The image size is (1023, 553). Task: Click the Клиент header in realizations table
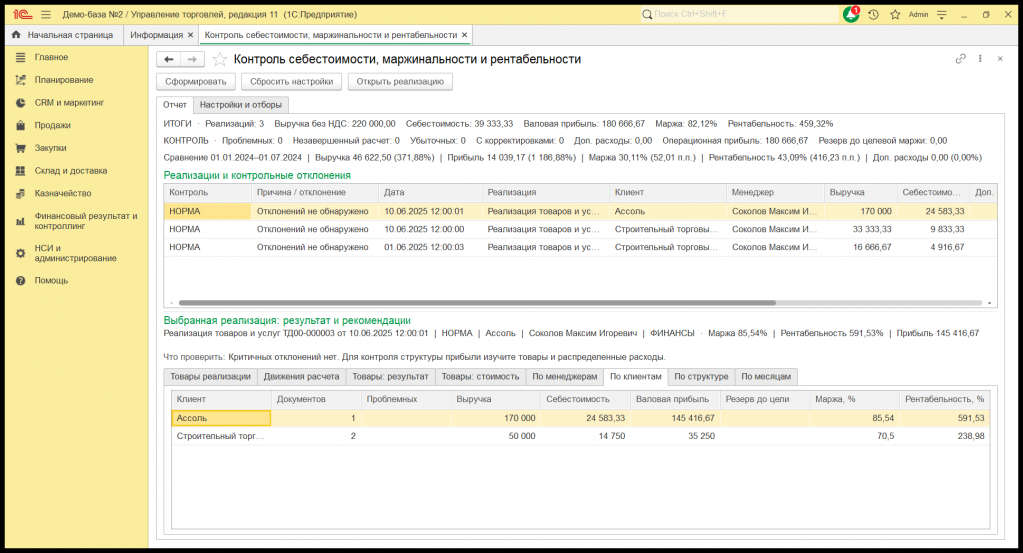[667, 192]
